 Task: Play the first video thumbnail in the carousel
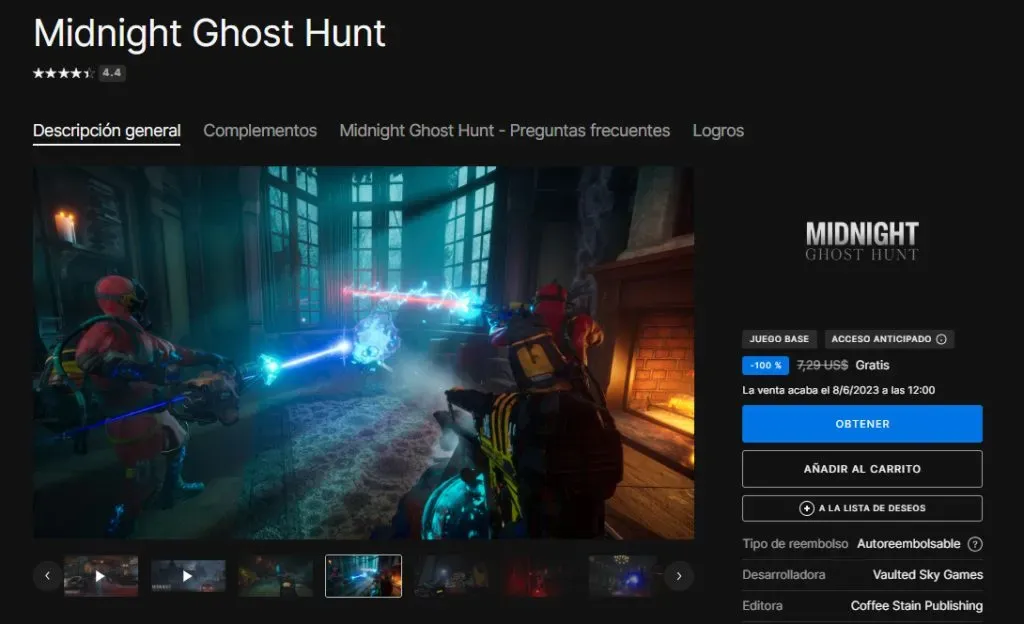coord(100,576)
